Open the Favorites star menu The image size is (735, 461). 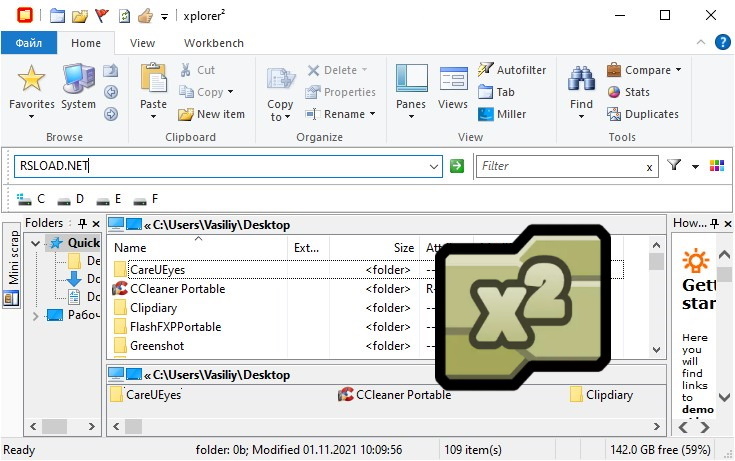pyautogui.click(x=31, y=91)
